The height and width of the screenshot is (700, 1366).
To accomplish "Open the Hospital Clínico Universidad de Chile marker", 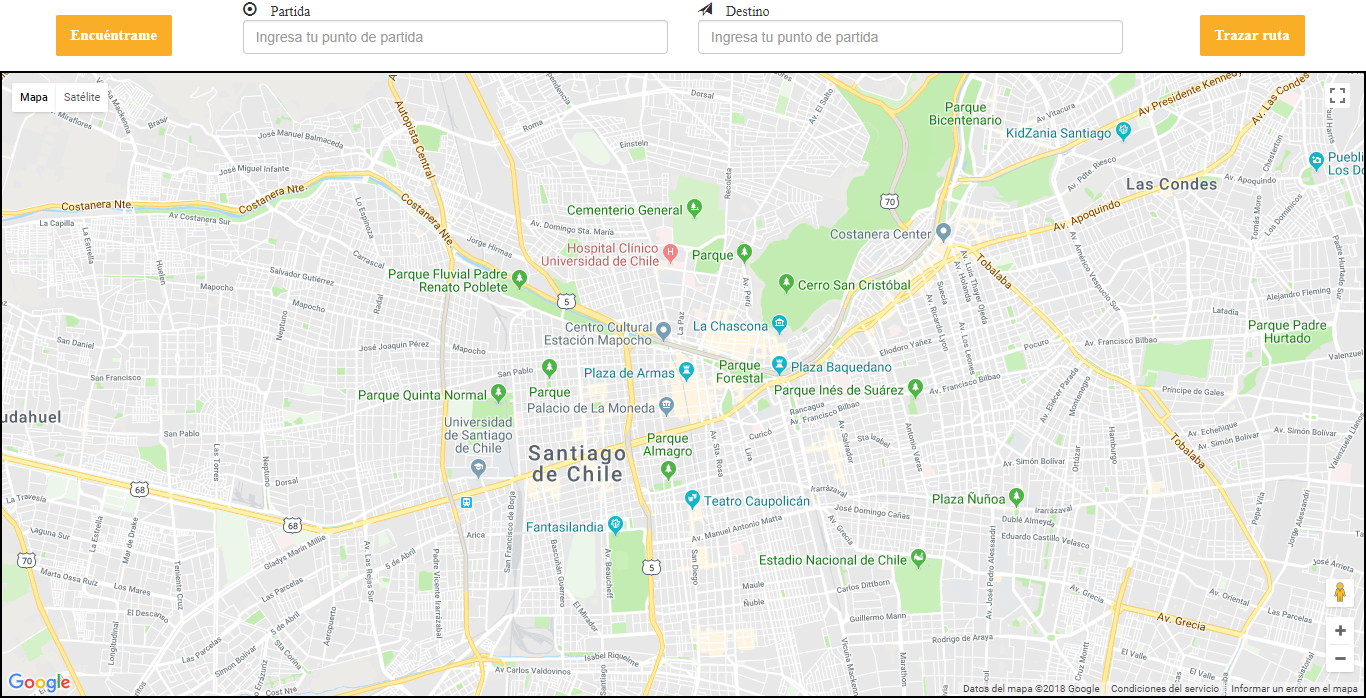I will [671, 250].
